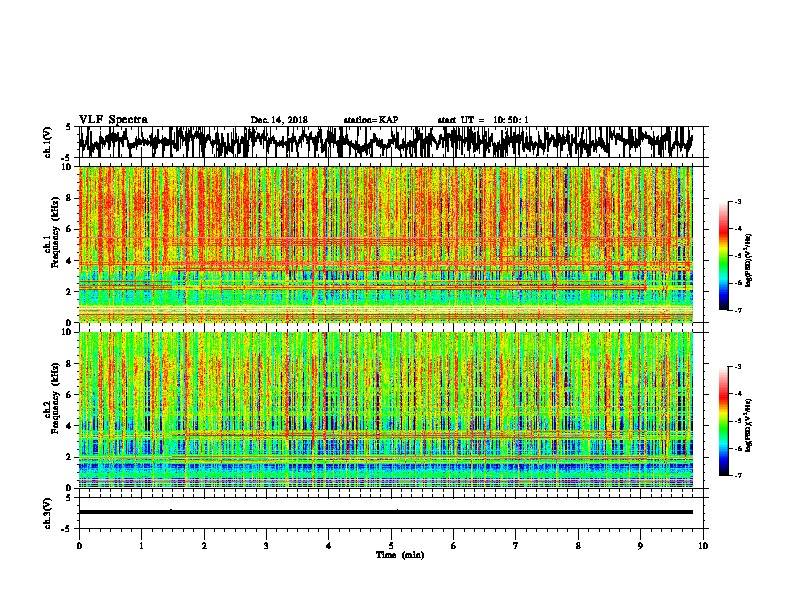
Task: Click time-axis tick label "3"
Action: tap(266, 546)
